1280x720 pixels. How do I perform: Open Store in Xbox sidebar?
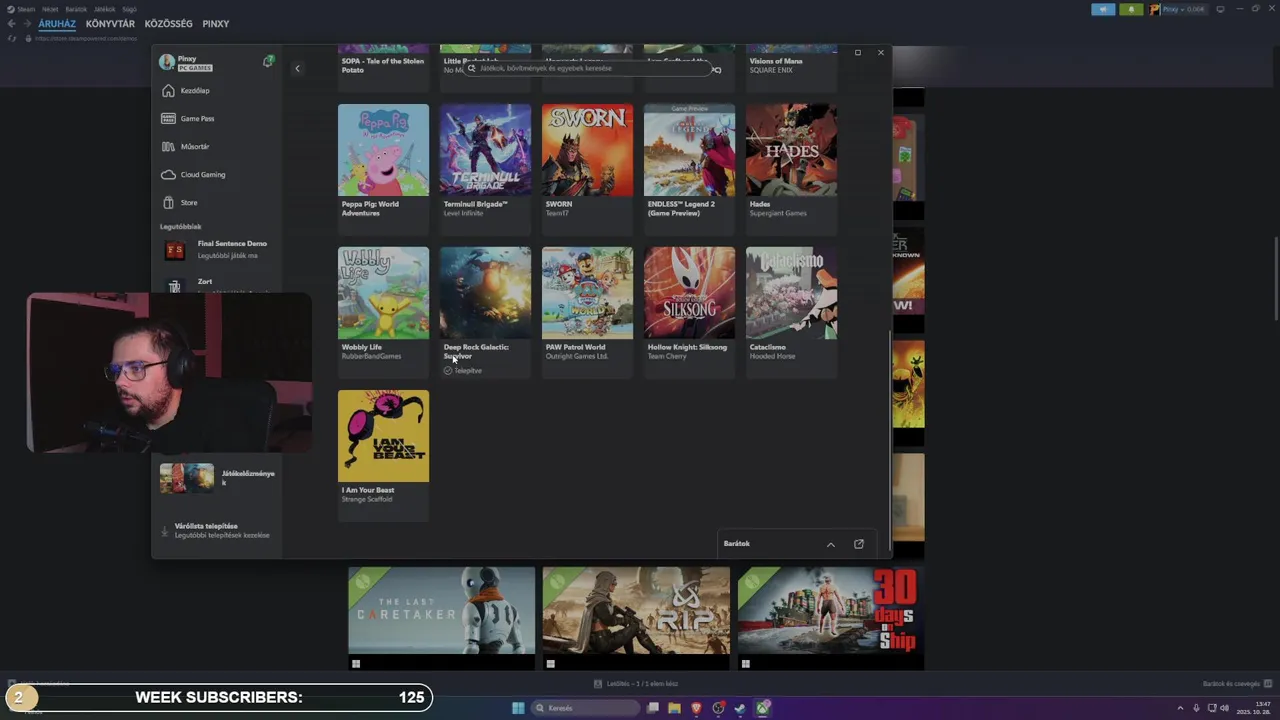coord(217,202)
